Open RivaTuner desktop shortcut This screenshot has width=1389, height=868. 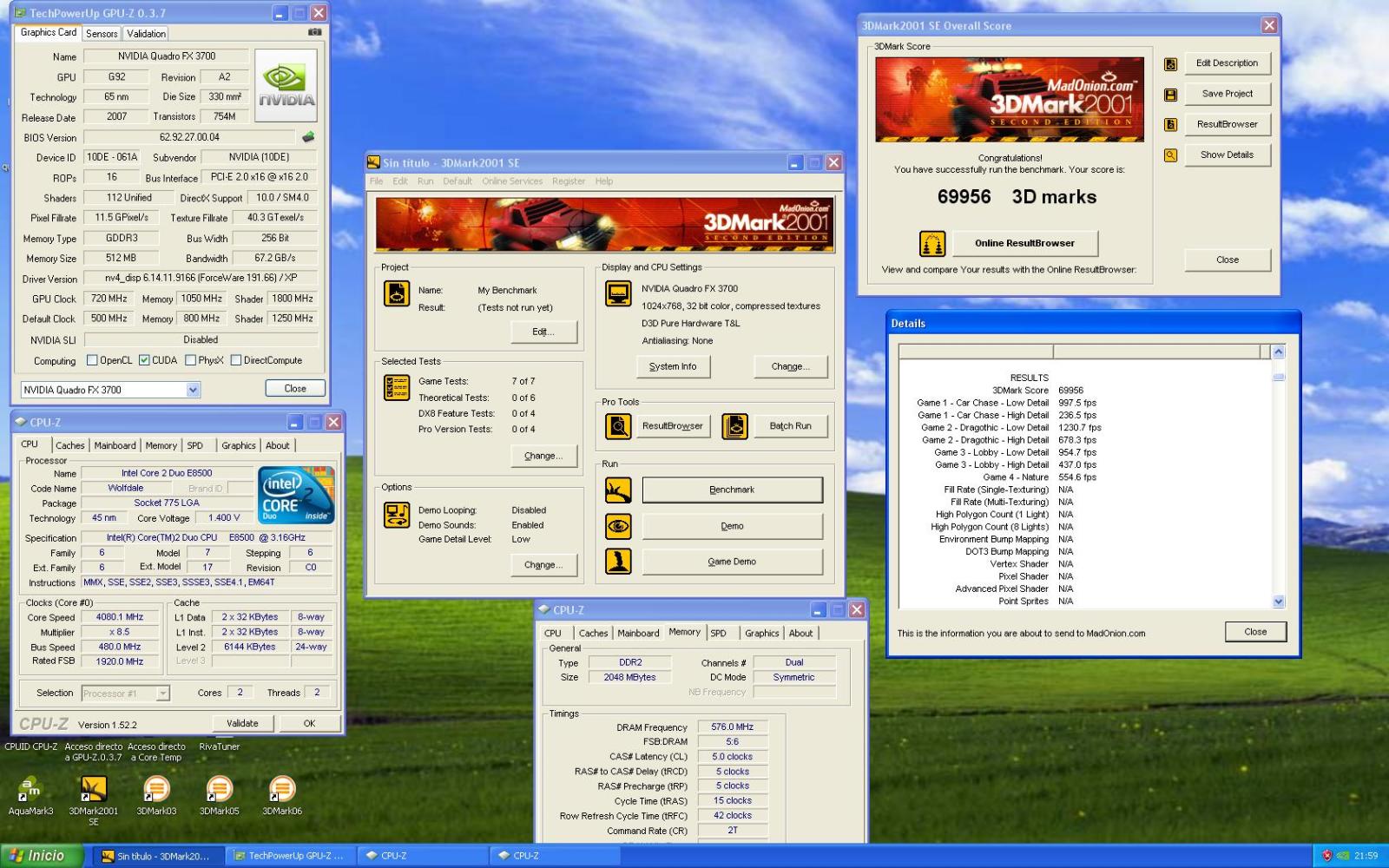click(x=219, y=746)
